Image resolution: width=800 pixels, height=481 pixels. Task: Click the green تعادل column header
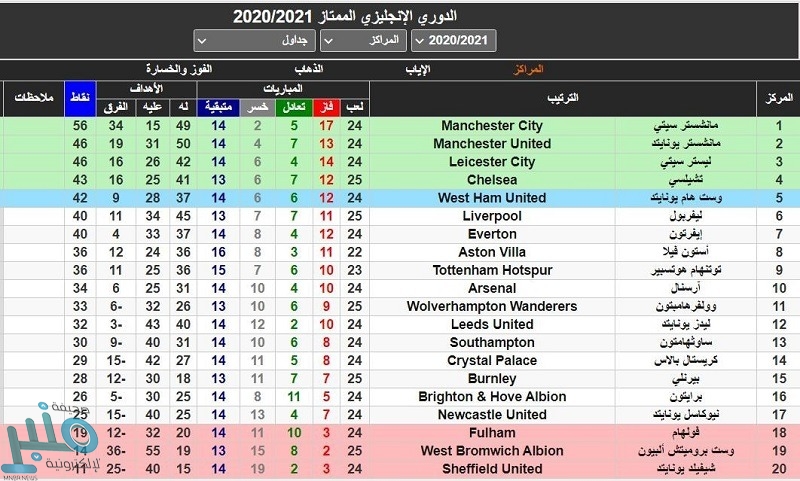tap(294, 106)
